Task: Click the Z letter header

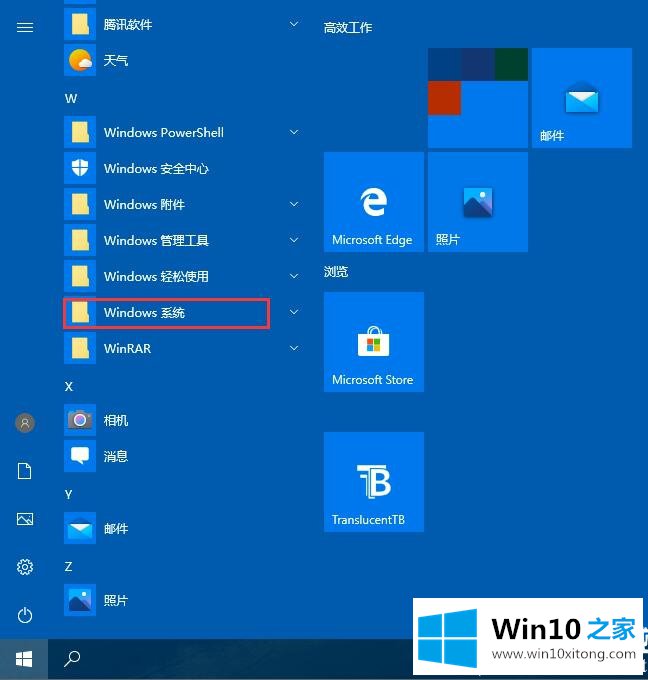Action: click(68, 566)
